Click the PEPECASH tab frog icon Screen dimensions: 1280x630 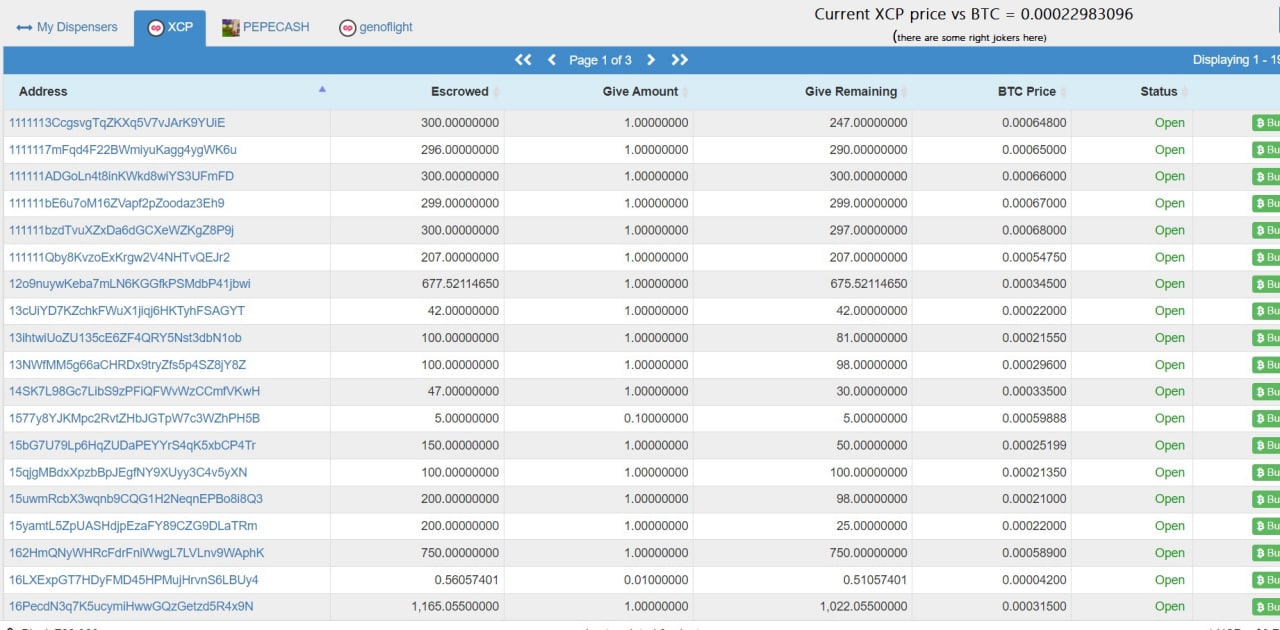[x=230, y=28]
